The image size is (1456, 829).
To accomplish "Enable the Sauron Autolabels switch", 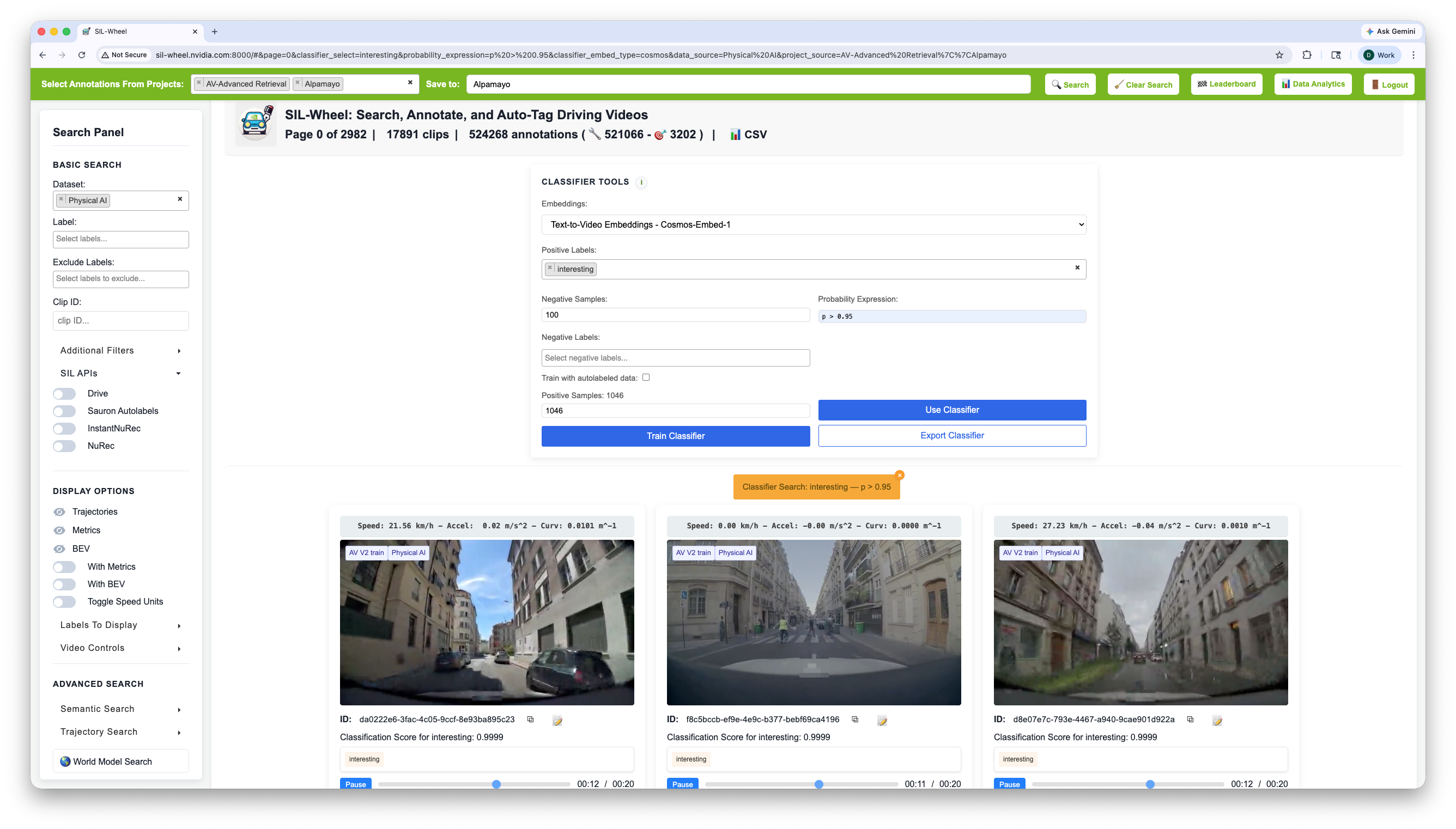I will click(64, 411).
